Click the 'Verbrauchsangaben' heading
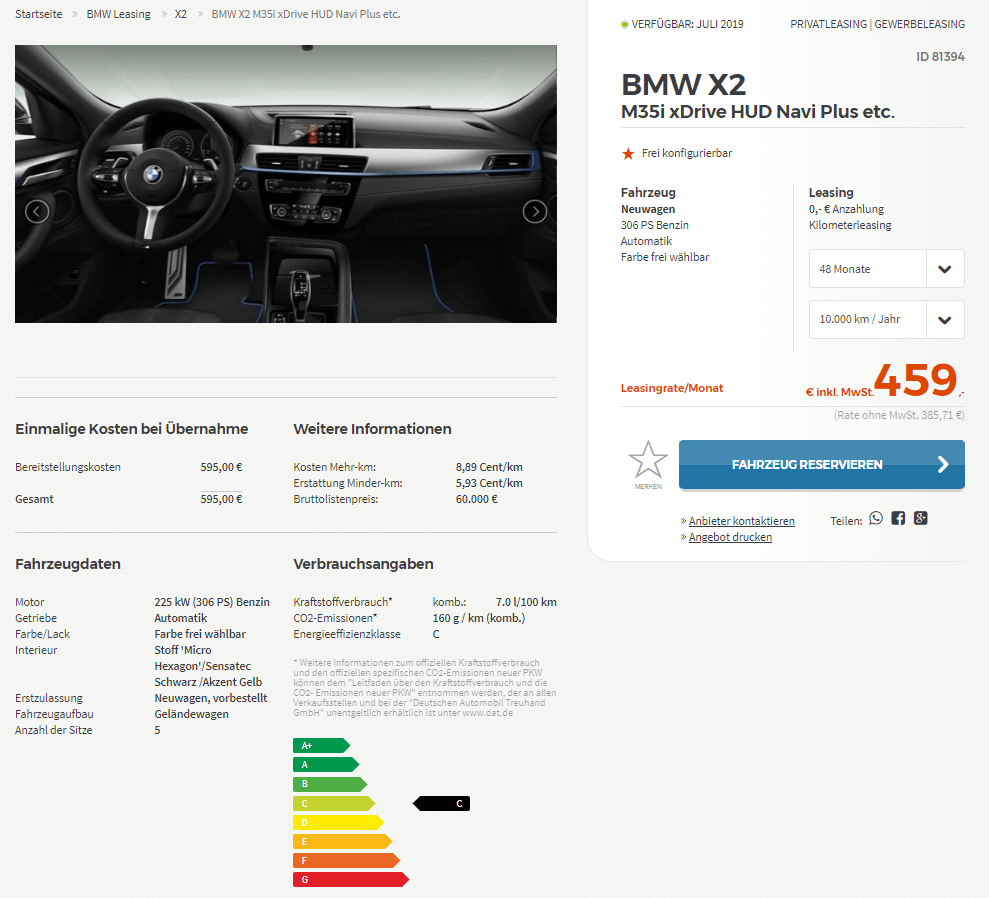Viewport: 989px width, 898px height. [x=363, y=564]
